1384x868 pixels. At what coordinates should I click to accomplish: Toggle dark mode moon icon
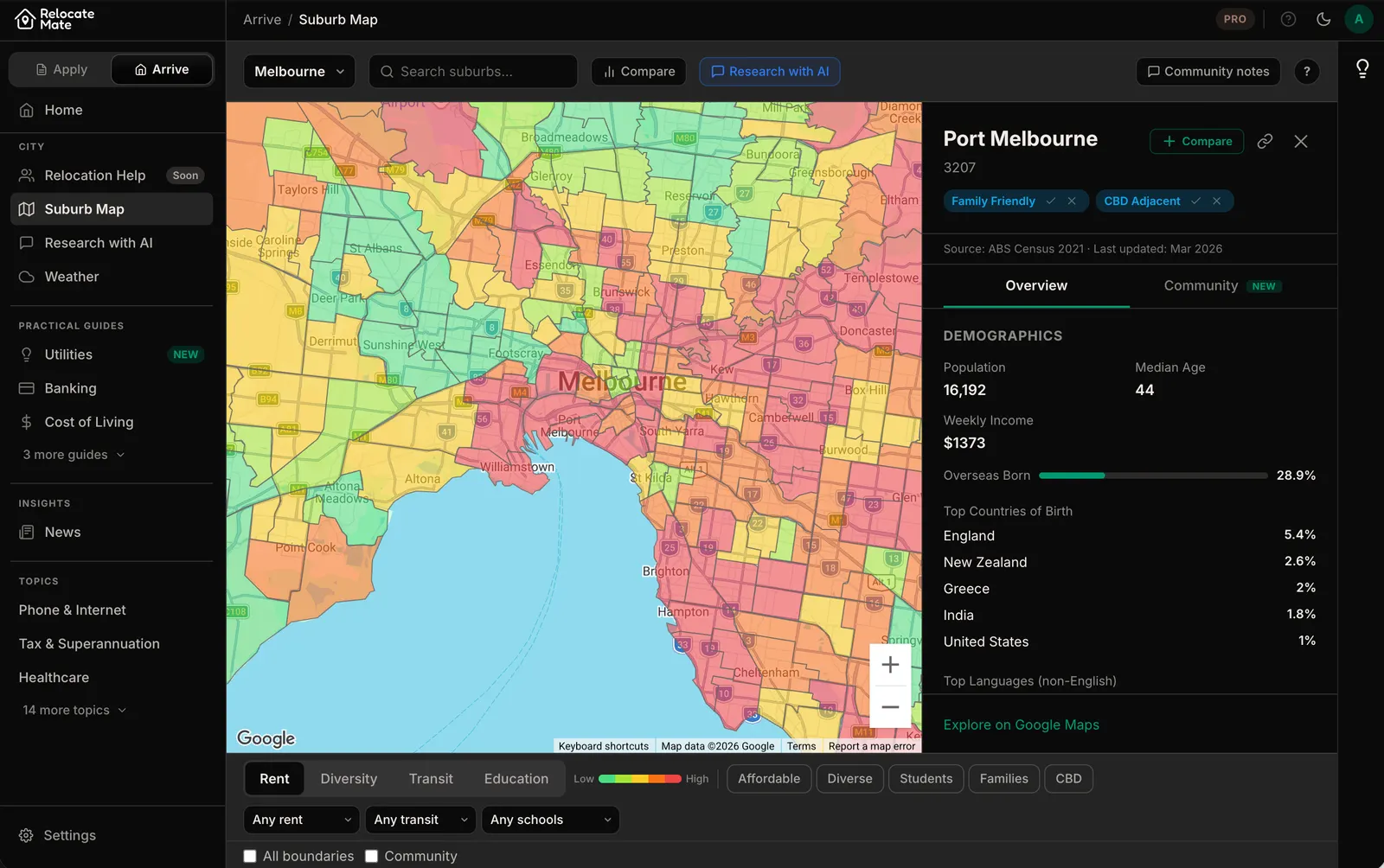pyautogui.click(x=1323, y=19)
